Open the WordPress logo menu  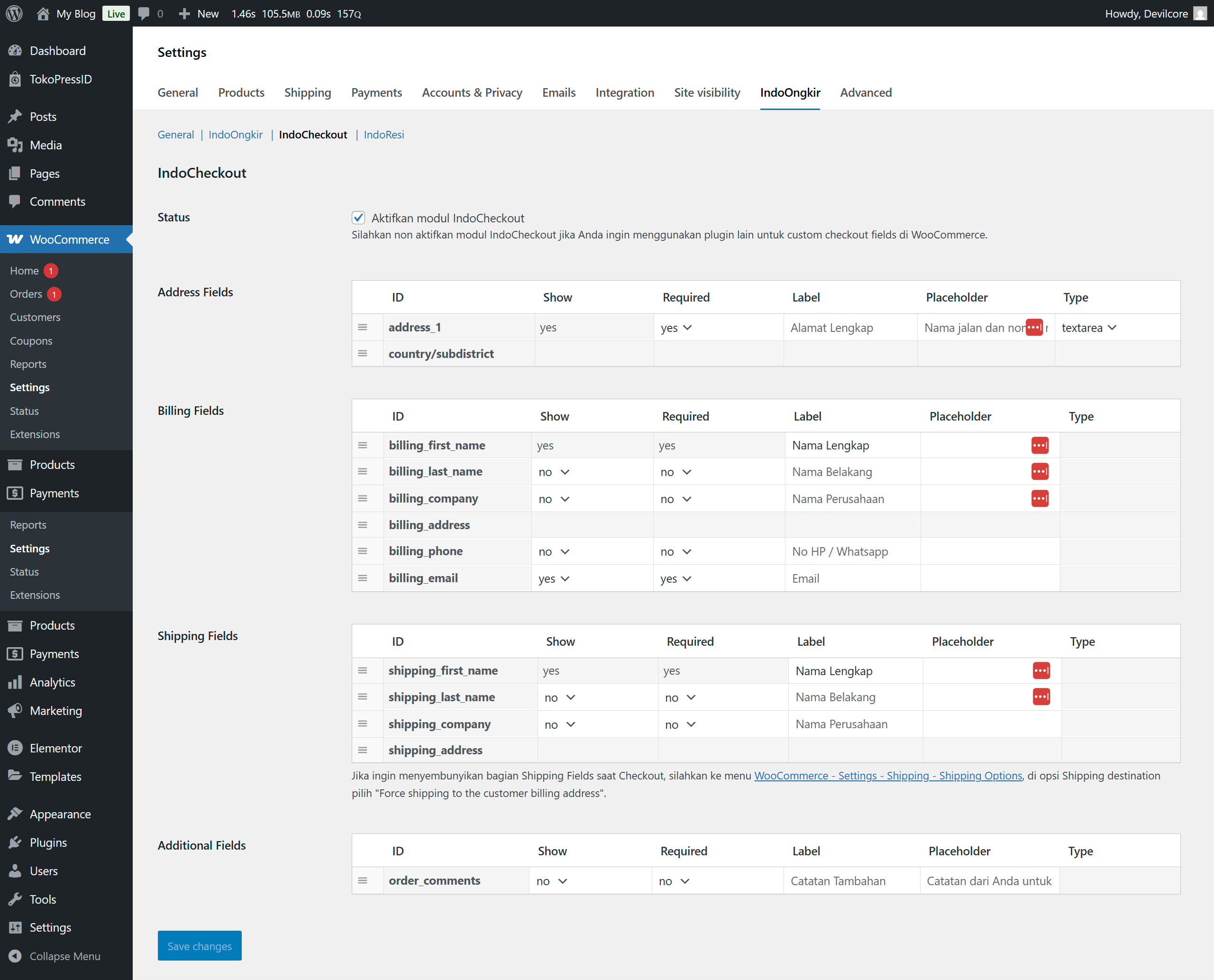tap(14, 14)
